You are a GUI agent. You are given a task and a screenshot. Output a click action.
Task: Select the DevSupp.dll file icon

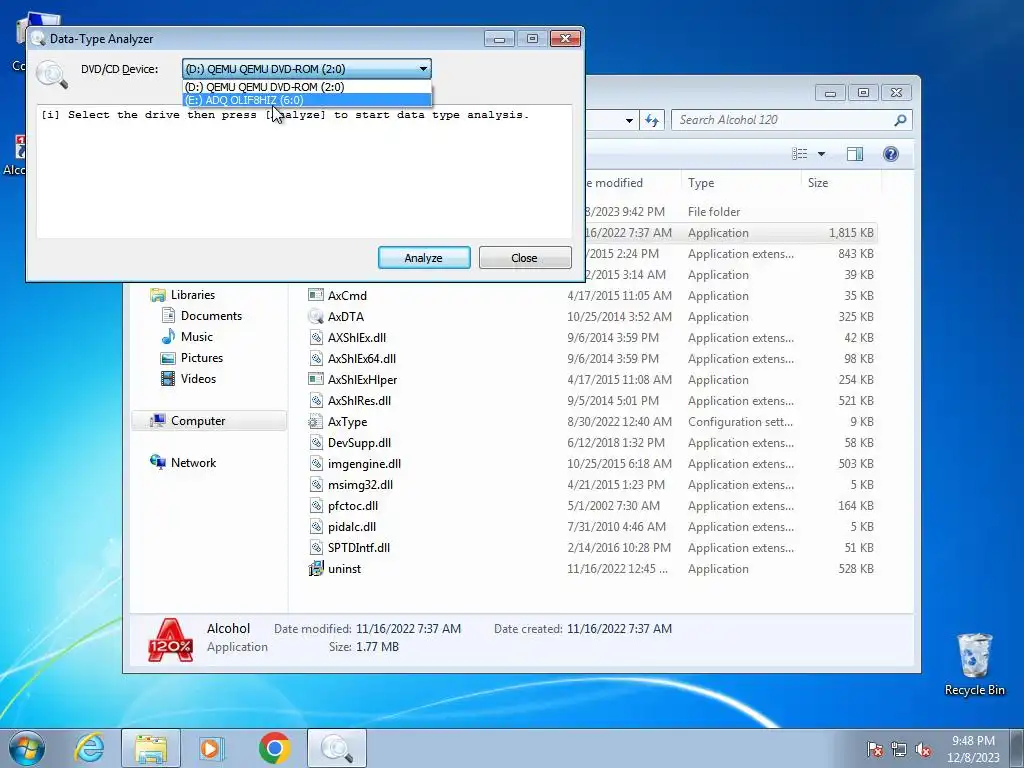point(315,443)
